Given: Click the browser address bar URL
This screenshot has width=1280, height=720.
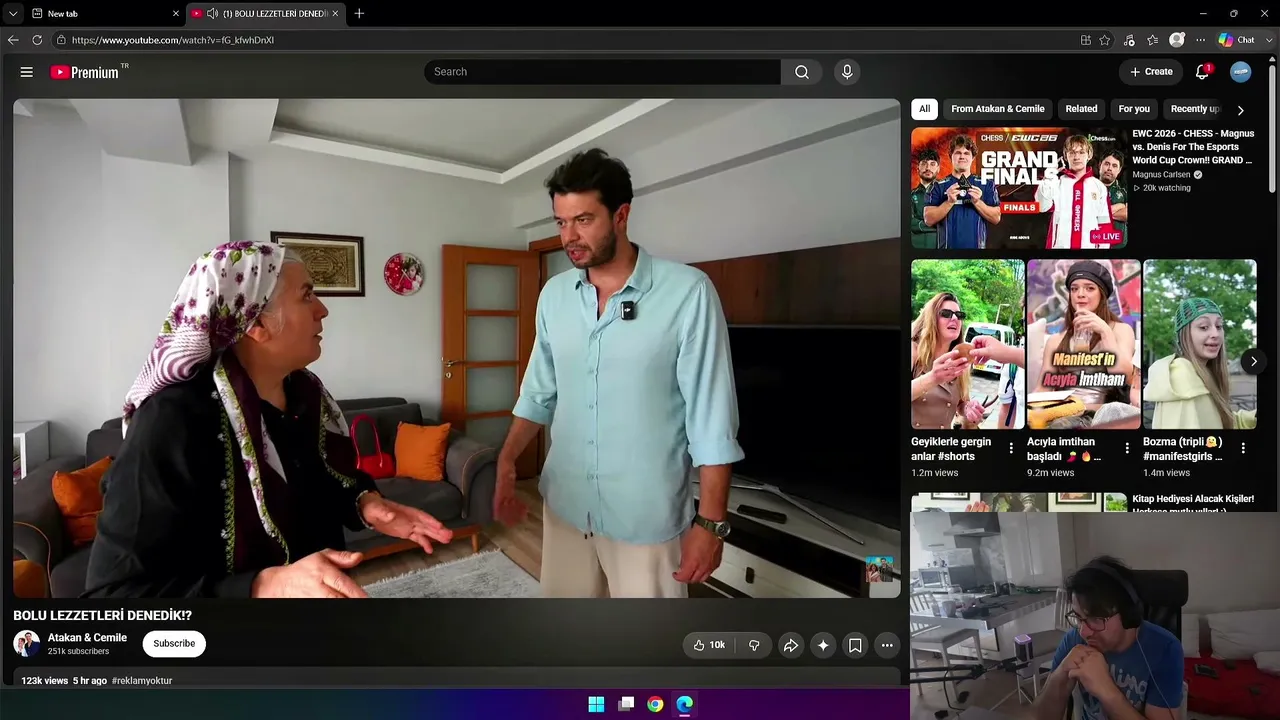Looking at the screenshot, I should (173, 40).
